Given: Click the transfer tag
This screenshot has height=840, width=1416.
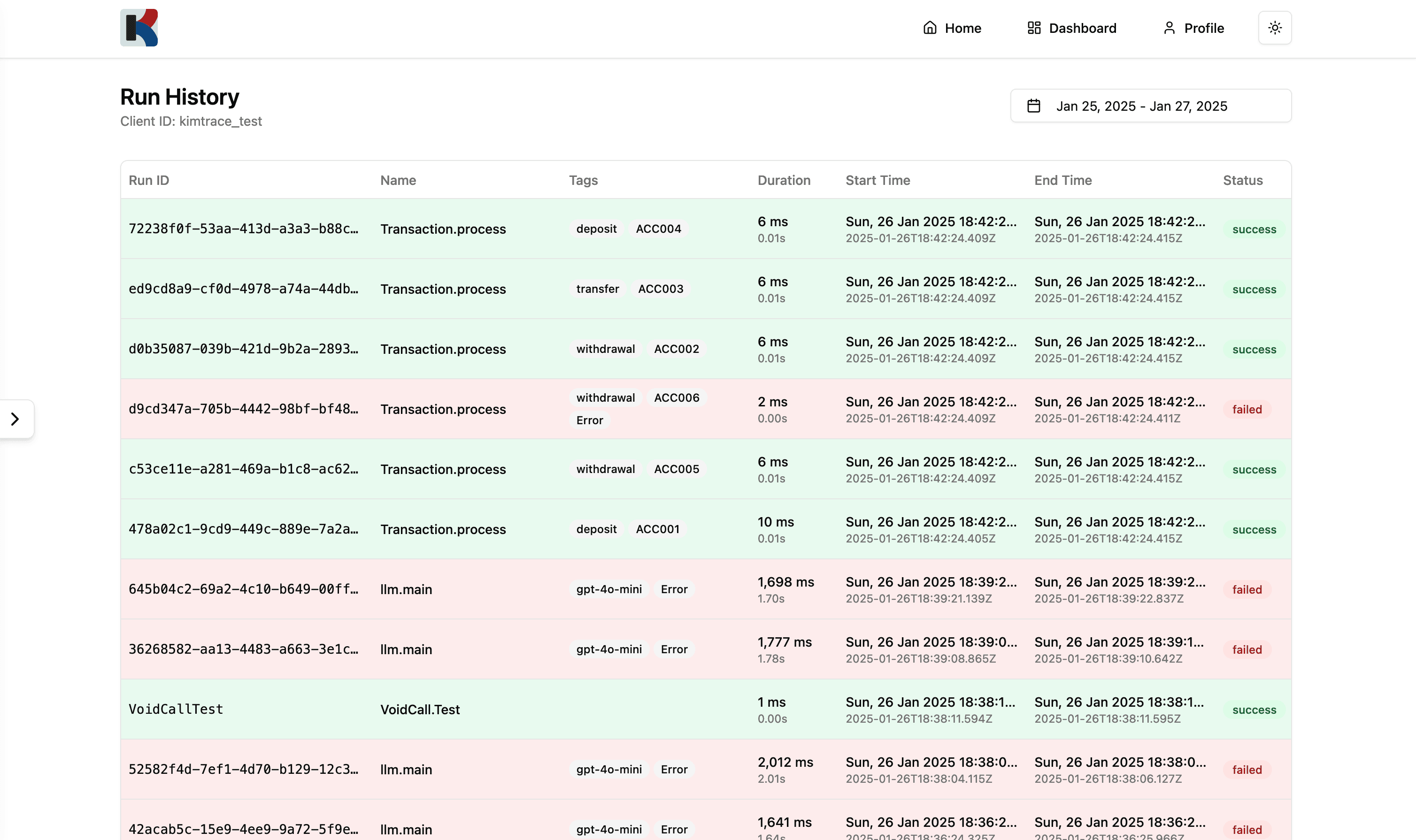Looking at the screenshot, I should click(597, 289).
